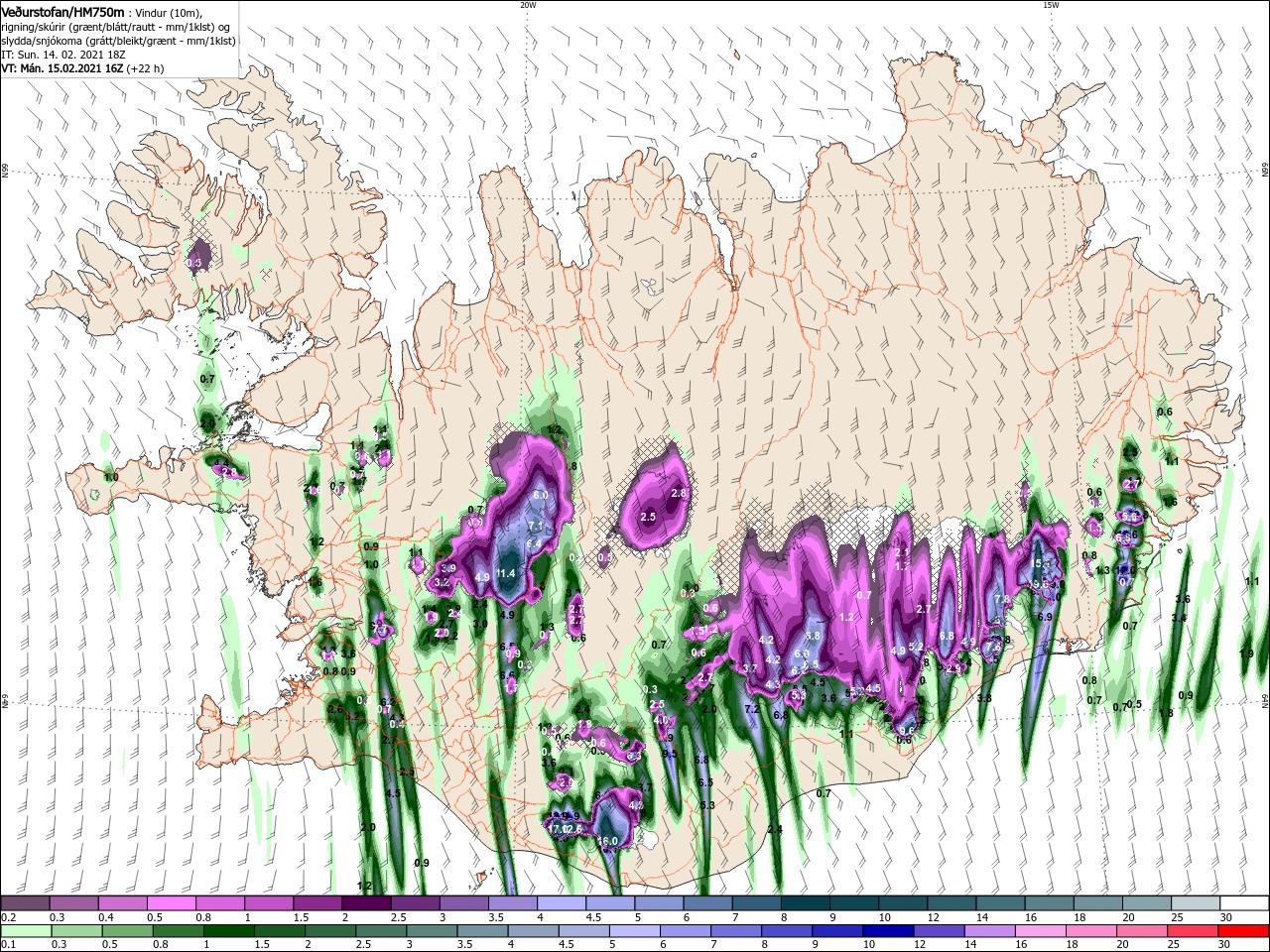
Task: Select the bright red 30 rain legend swatch
Action: click(1244, 931)
